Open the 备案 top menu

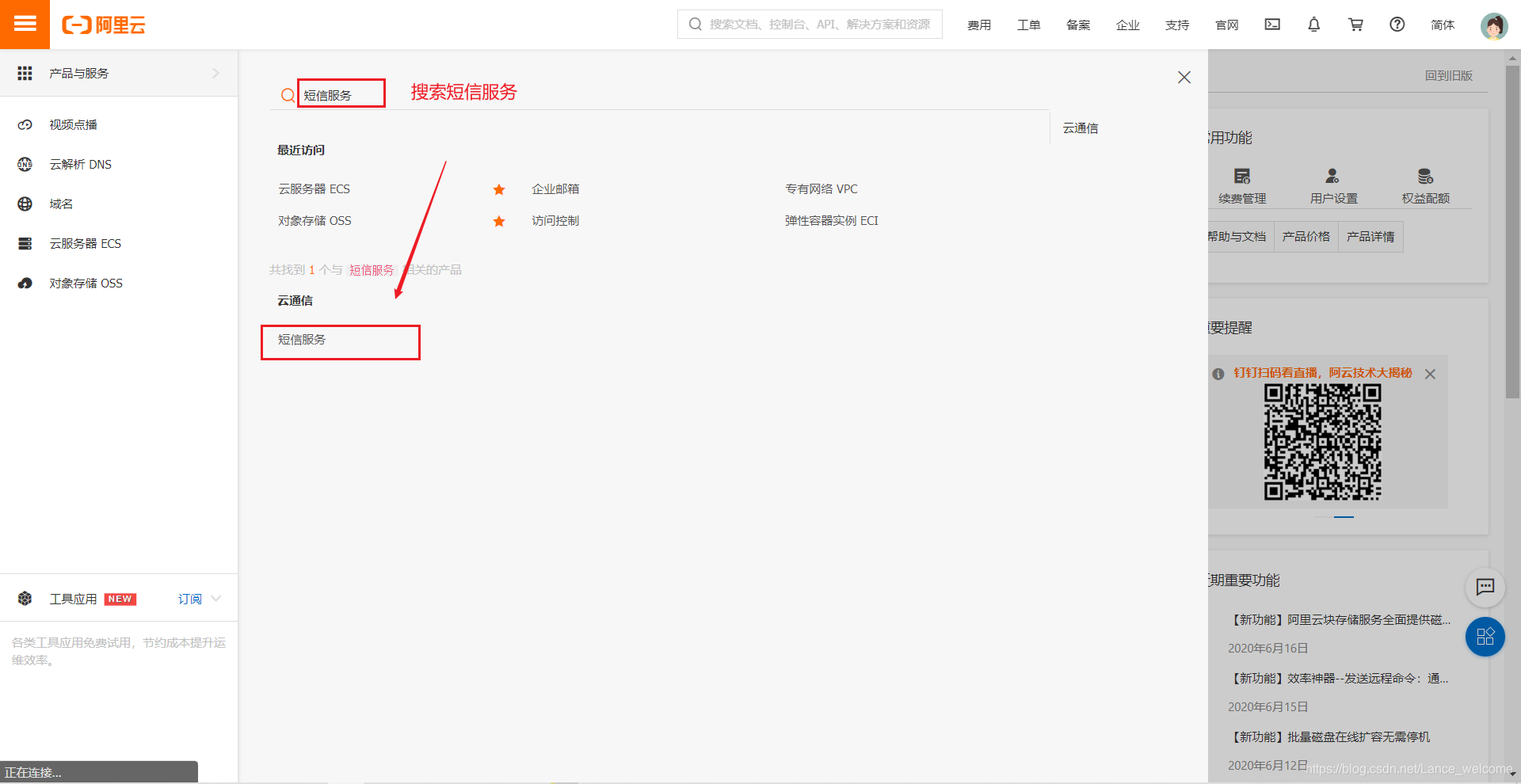click(1078, 25)
